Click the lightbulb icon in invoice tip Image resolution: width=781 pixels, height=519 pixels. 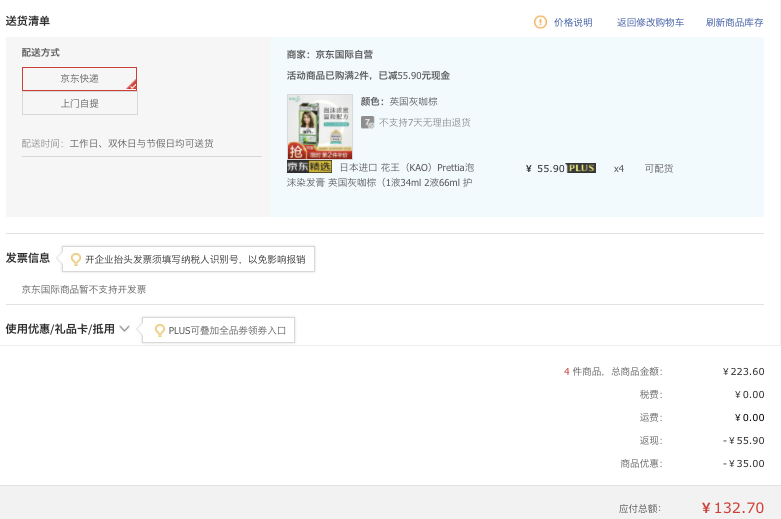tap(76, 259)
